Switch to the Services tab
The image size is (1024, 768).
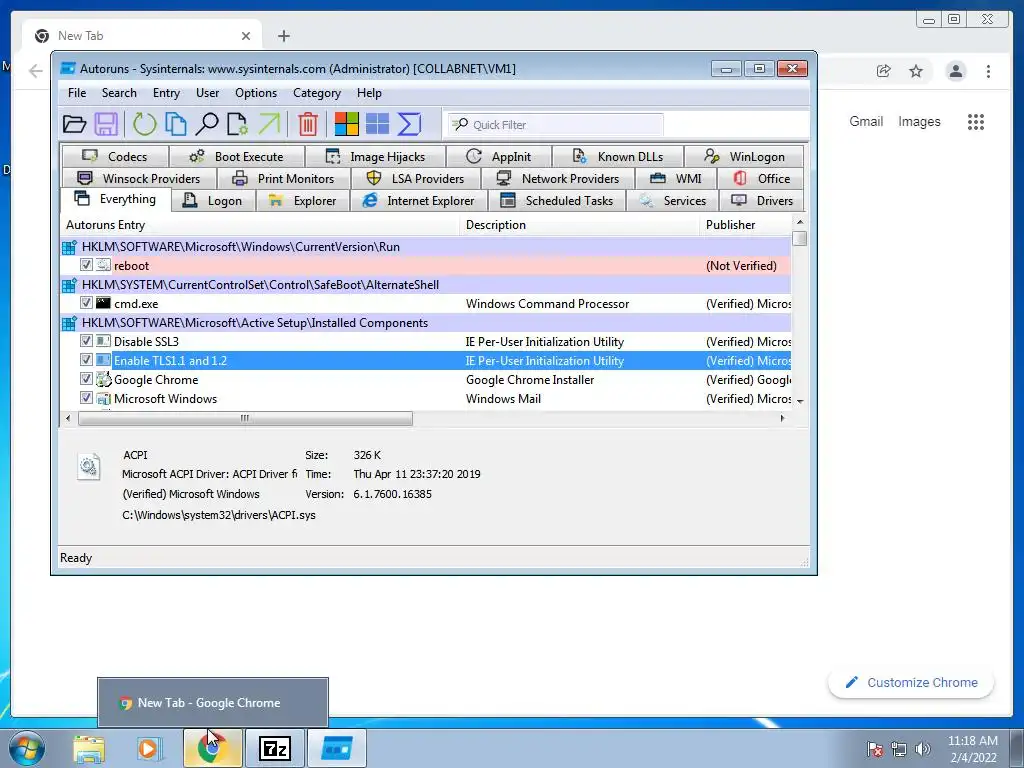(673, 200)
